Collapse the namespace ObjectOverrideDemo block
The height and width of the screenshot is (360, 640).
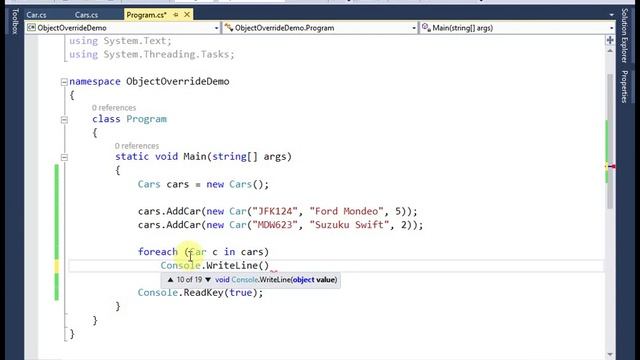(64, 82)
